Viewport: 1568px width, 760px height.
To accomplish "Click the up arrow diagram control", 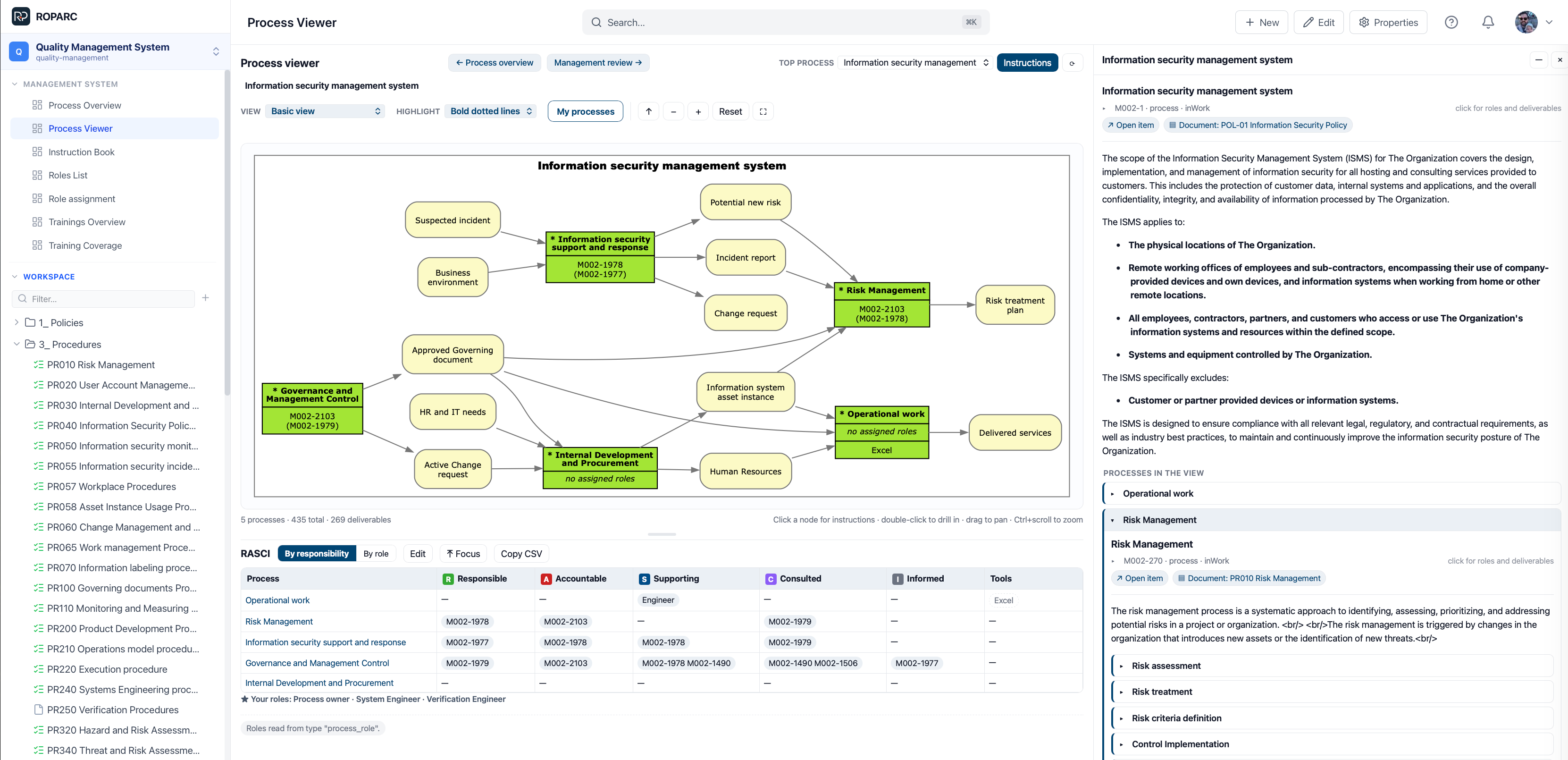I will (x=648, y=111).
